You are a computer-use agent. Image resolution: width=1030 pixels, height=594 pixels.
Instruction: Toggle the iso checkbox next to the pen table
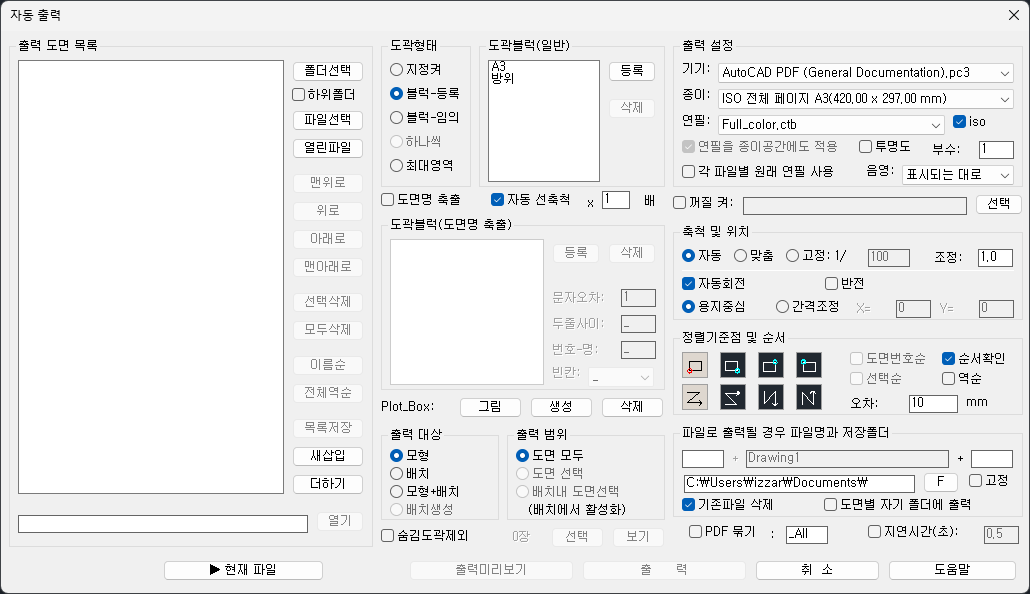[x=970, y=122]
